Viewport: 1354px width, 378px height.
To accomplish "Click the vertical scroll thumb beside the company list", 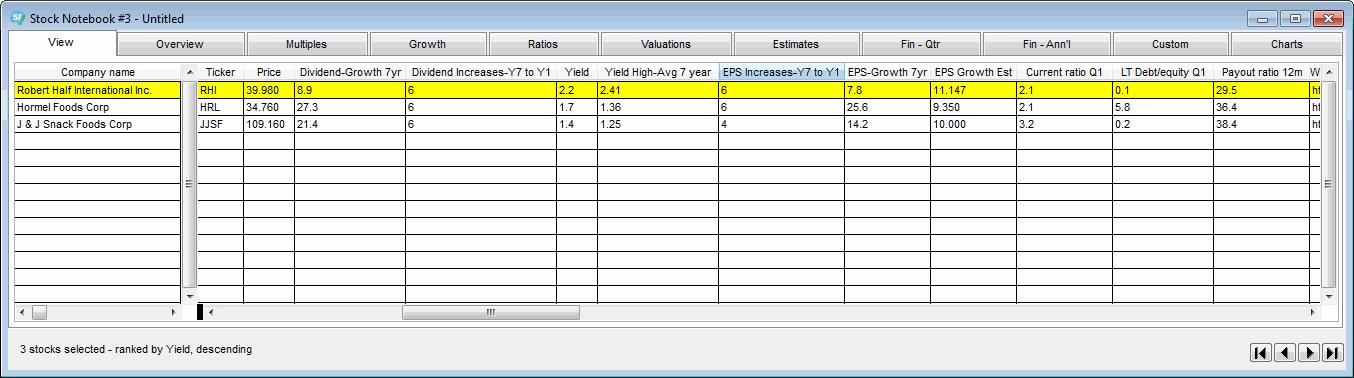I will click(x=190, y=184).
